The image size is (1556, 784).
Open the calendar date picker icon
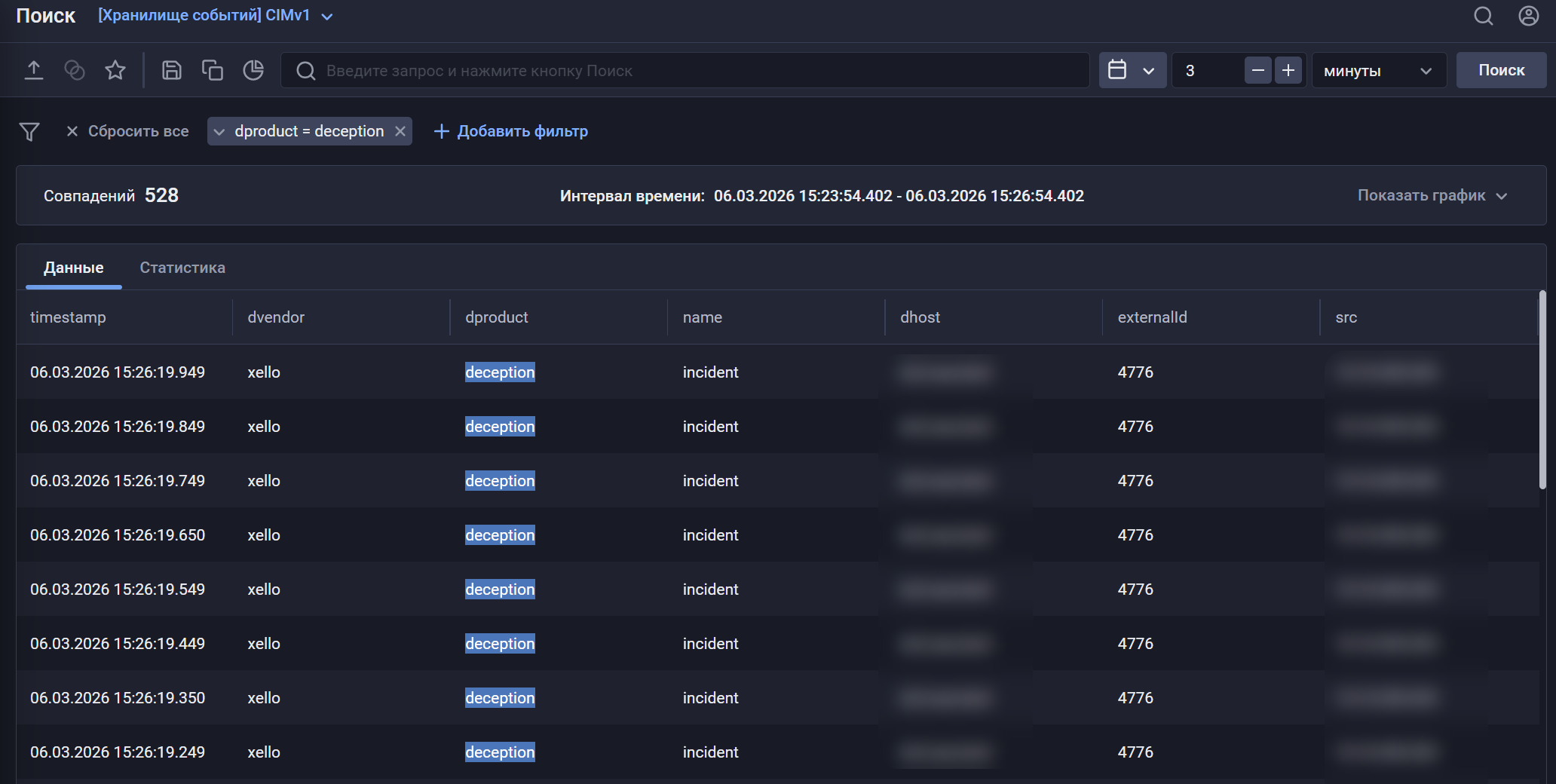tap(1118, 69)
